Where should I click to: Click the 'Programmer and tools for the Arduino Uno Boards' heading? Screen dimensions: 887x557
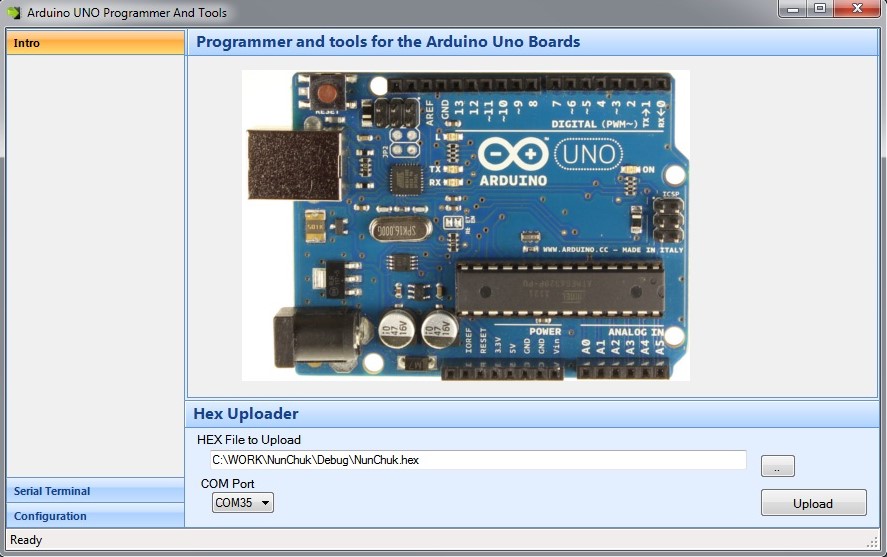click(x=388, y=42)
